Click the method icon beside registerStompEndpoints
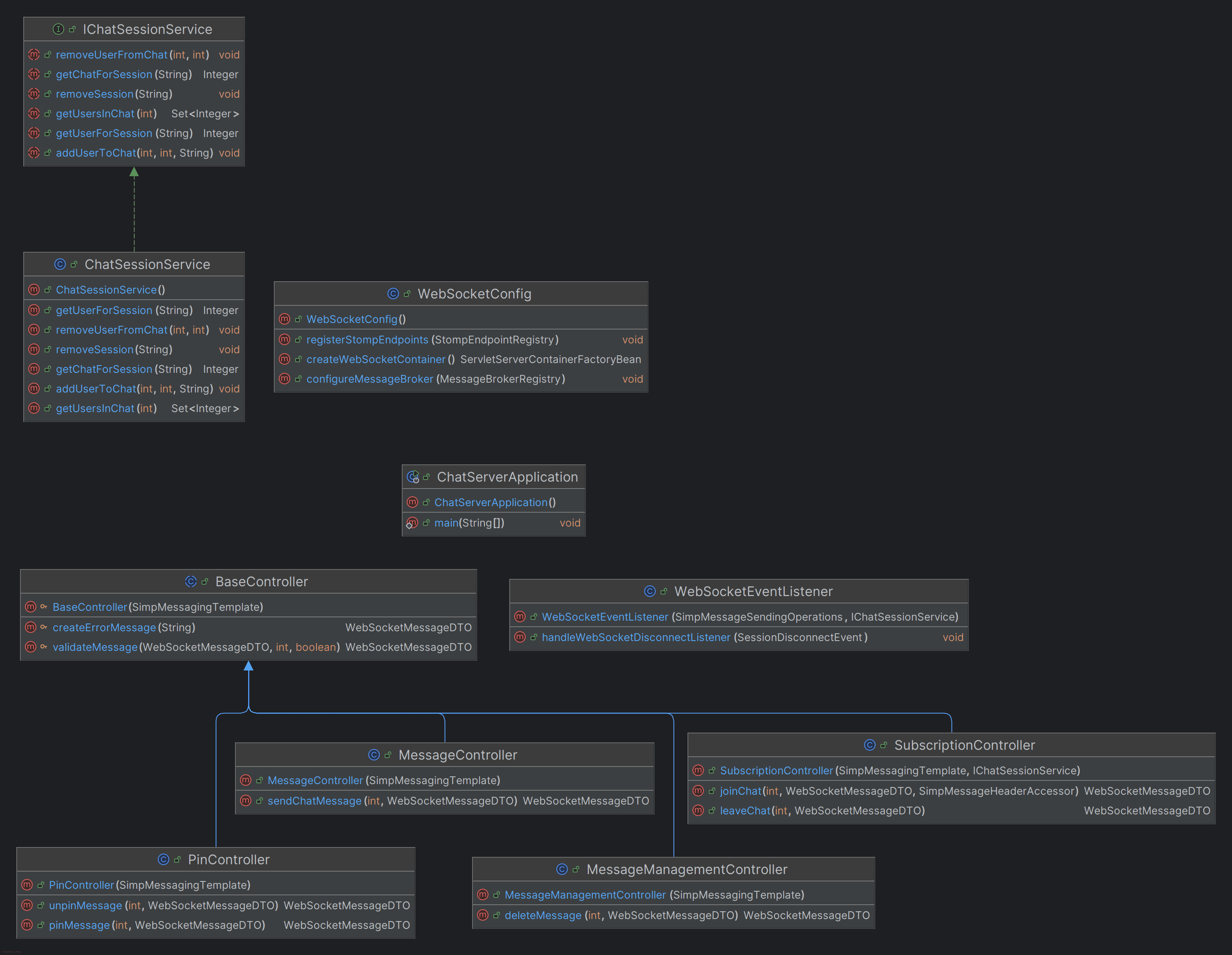Image resolution: width=1232 pixels, height=955 pixels. click(x=284, y=340)
